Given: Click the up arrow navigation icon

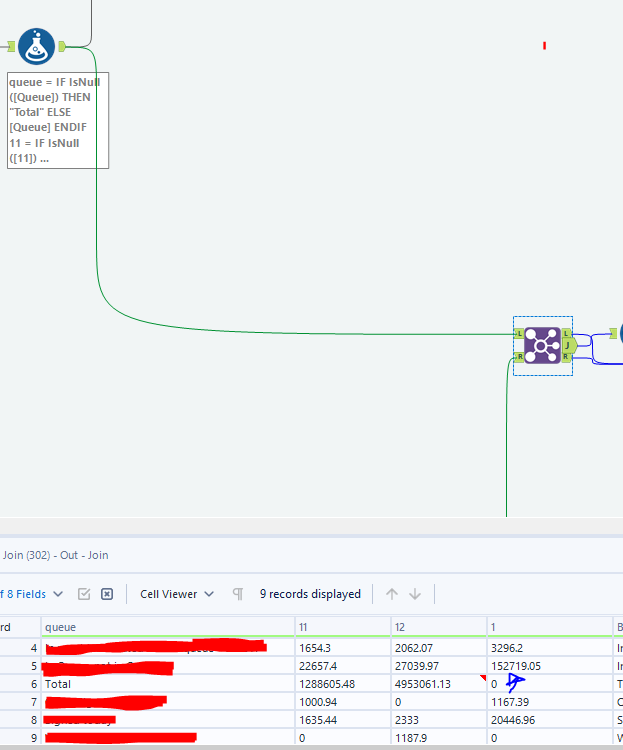Looking at the screenshot, I should (x=392, y=594).
